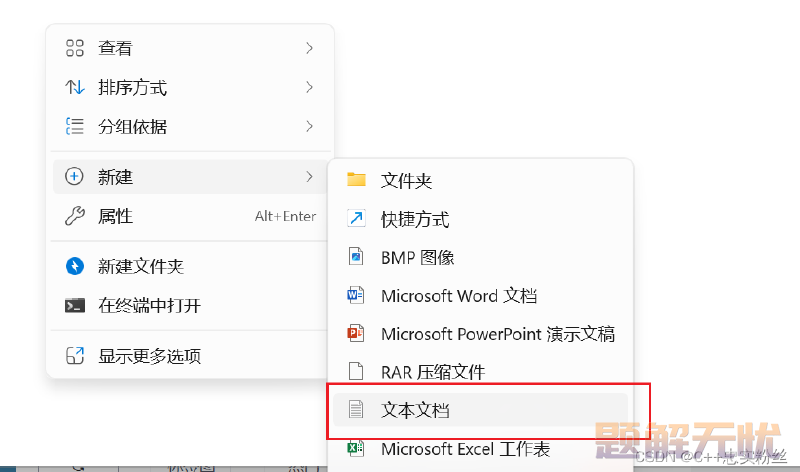Click the 显示更多选项 share-arrow icon
Screen dimensions: 800x472
click(x=74, y=356)
